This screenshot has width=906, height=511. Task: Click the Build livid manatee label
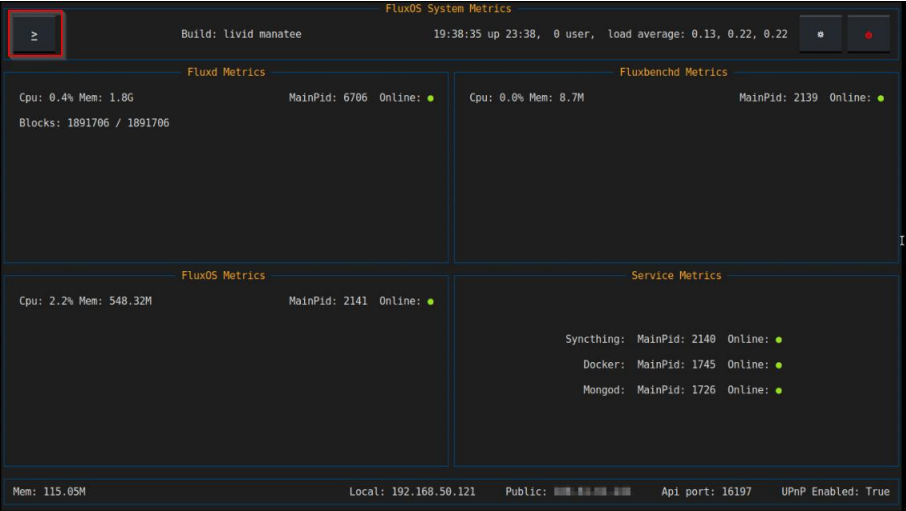click(x=241, y=34)
